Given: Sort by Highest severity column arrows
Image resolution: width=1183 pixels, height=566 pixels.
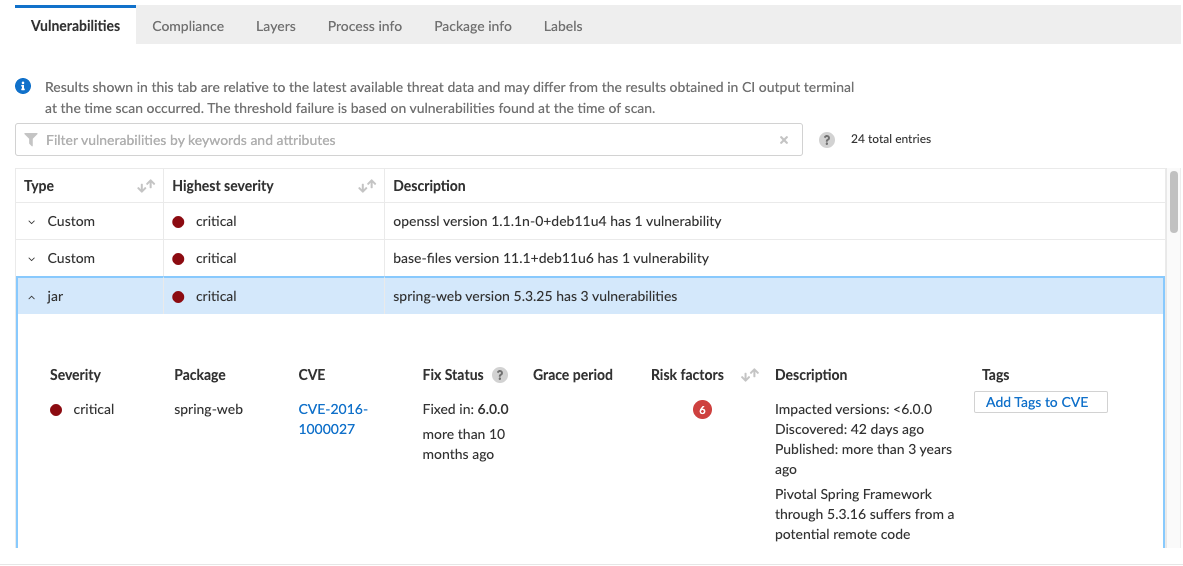Looking at the screenshot, I should click(x=367, y=186).
